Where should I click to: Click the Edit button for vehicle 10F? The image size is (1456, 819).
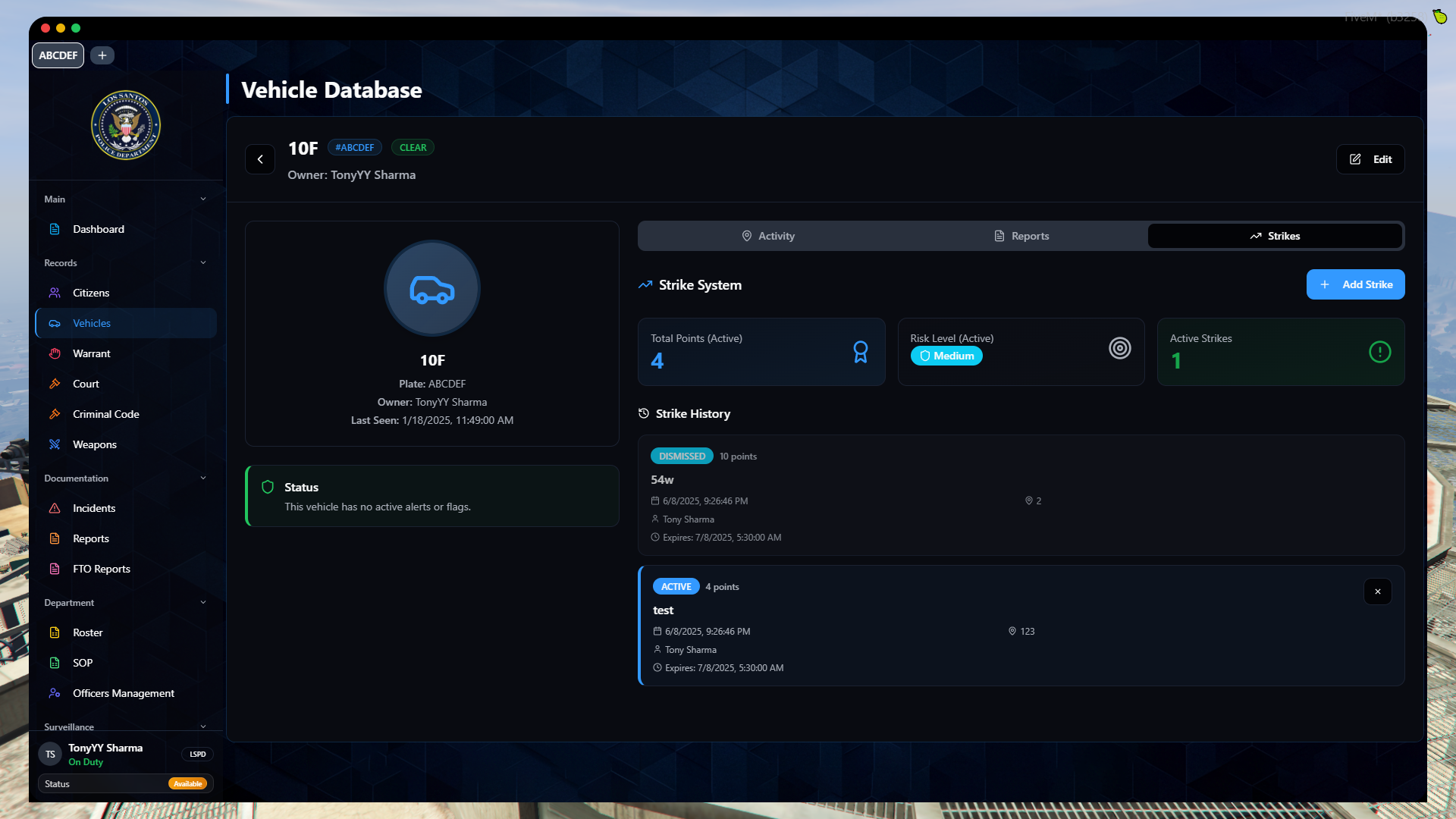pyautogui.click(x=1370, y=159)
